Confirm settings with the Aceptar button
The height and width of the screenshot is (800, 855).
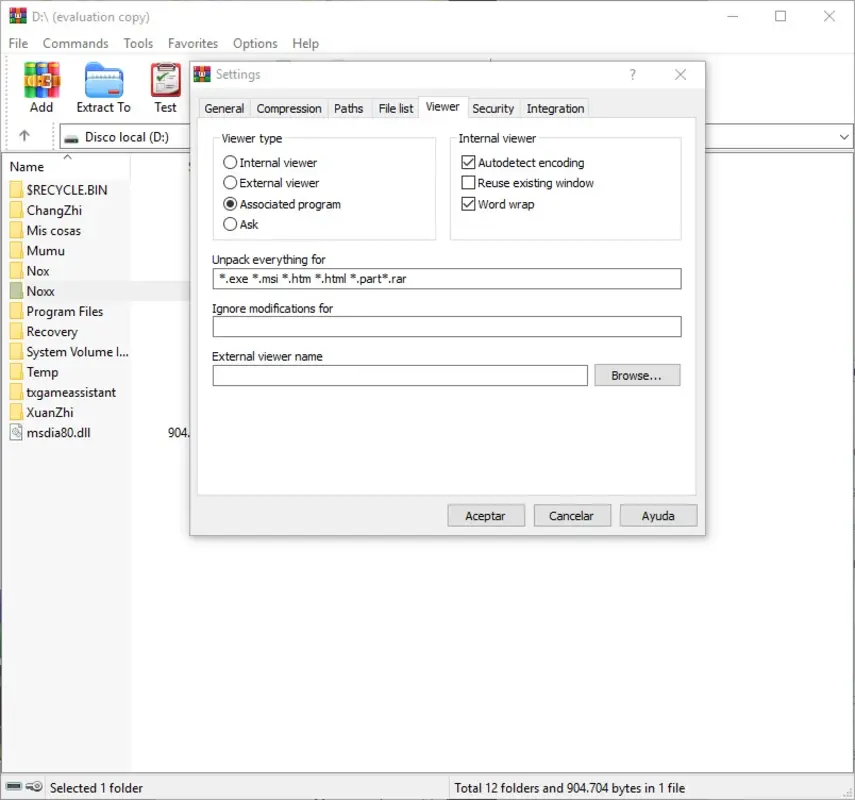[486, 515]
